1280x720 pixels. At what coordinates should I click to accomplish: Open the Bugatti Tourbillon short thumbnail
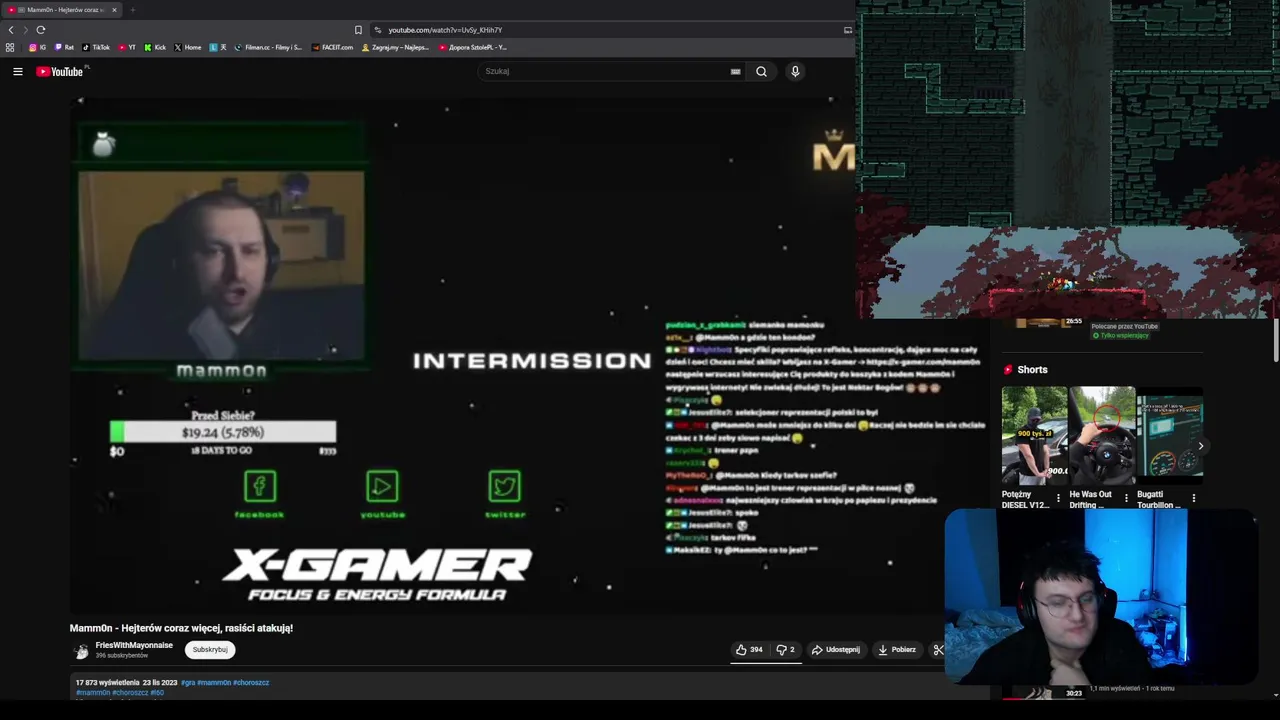[1170, 434]
